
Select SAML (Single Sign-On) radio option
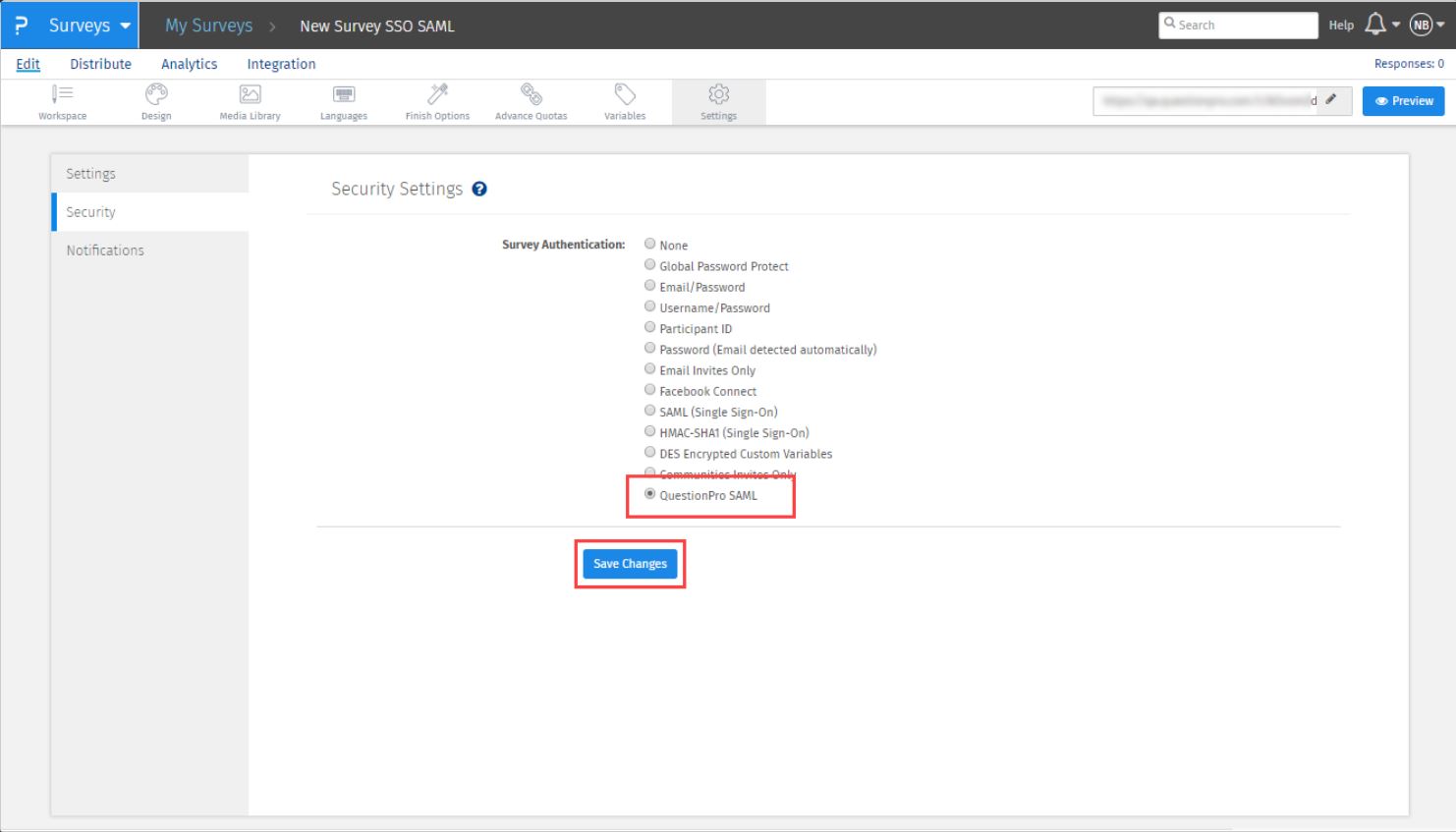point(649,411)
